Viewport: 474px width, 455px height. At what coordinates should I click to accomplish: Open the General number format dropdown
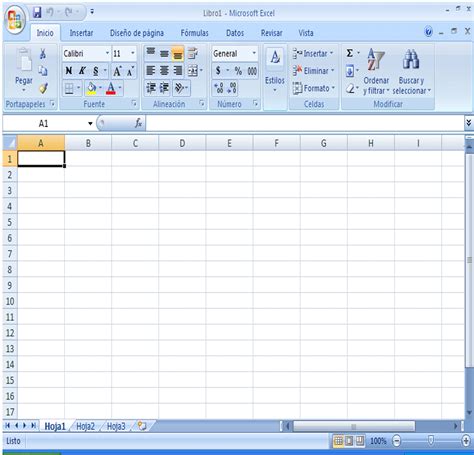254,53
